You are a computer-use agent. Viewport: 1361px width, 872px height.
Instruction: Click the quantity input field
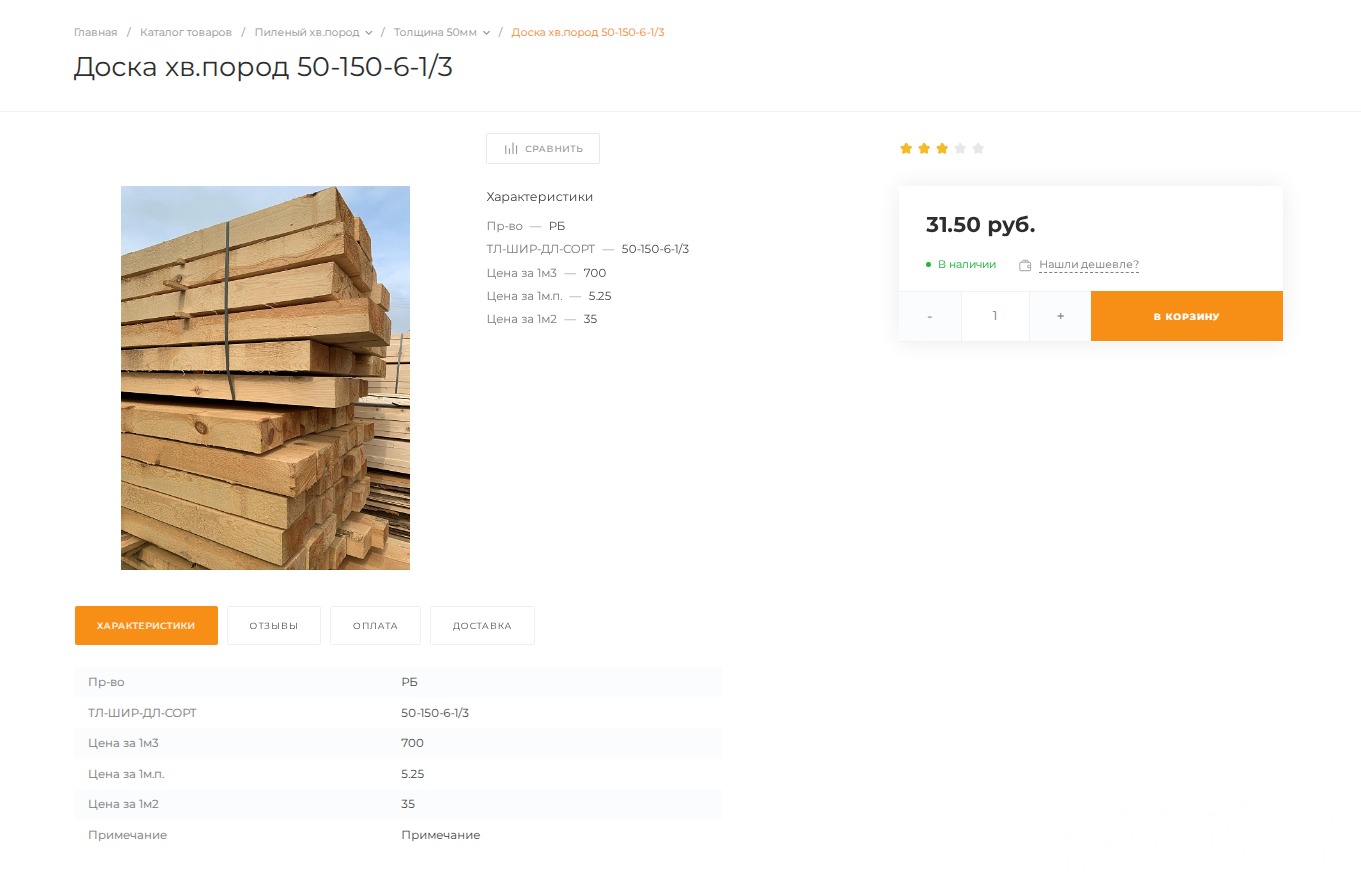[x=995, y=316]
